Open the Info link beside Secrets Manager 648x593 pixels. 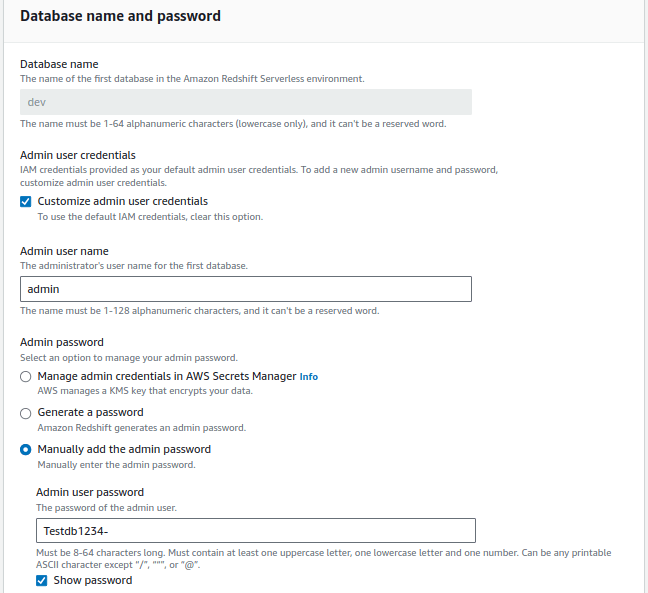pyautogui.click(x=309, y=377)
